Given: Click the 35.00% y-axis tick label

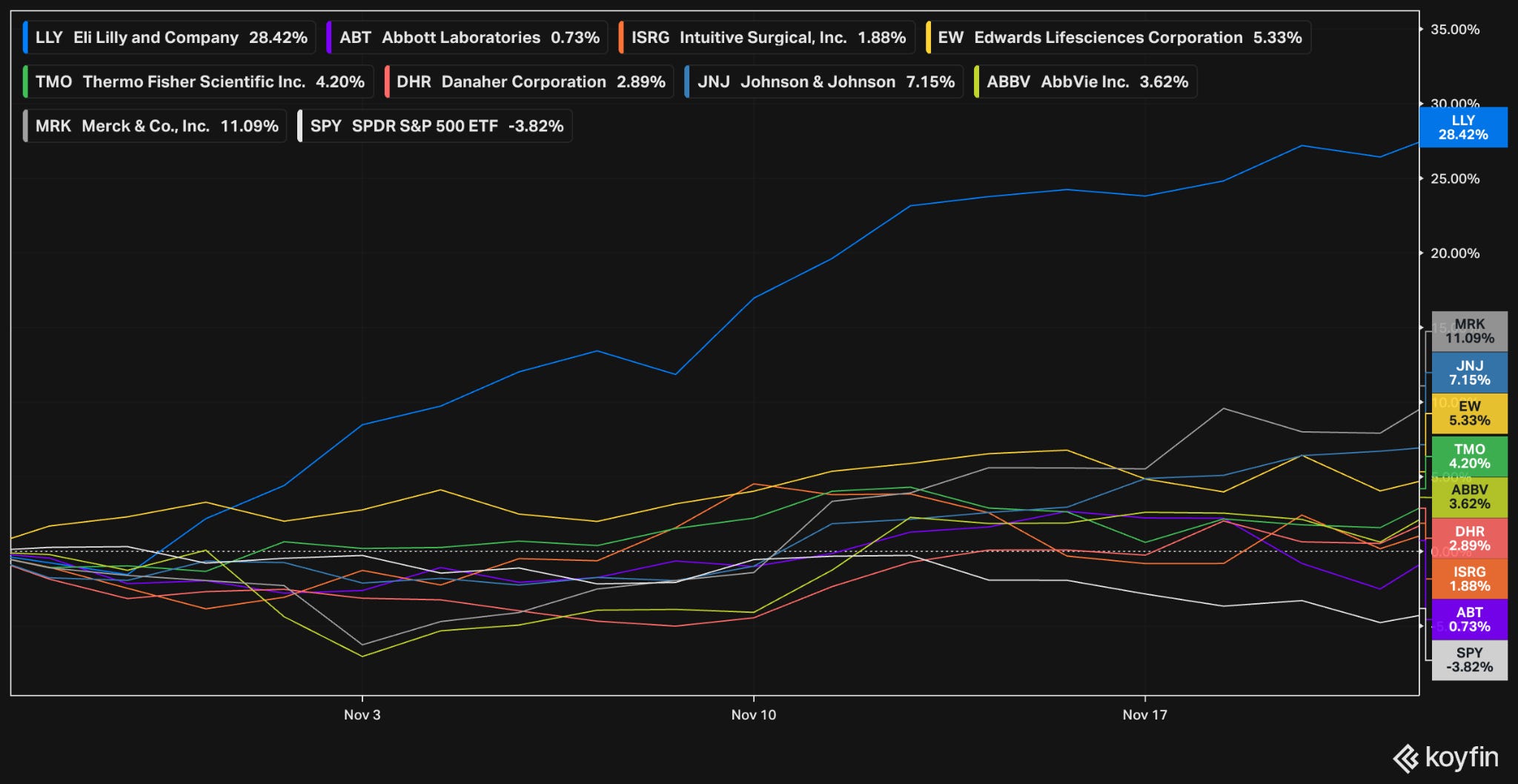Looking at the screenshot, I should [x=1455, y=30].
